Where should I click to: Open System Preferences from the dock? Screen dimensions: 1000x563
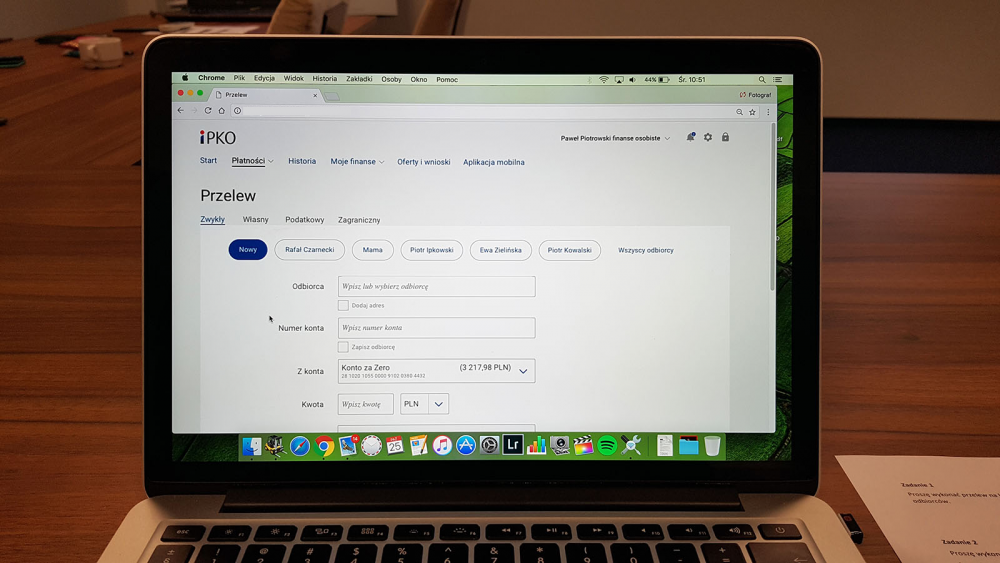pos(489,445)
